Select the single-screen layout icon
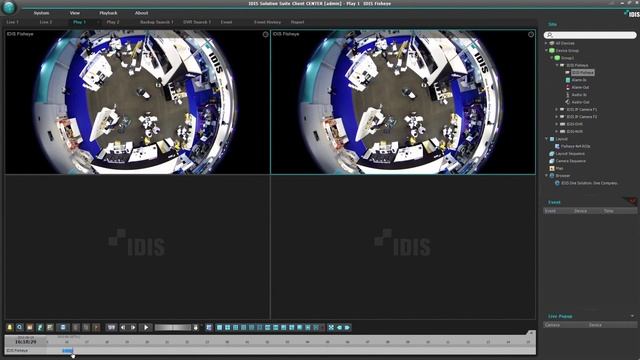This screenshot has width=640, height=360. (x=220, y=327)
